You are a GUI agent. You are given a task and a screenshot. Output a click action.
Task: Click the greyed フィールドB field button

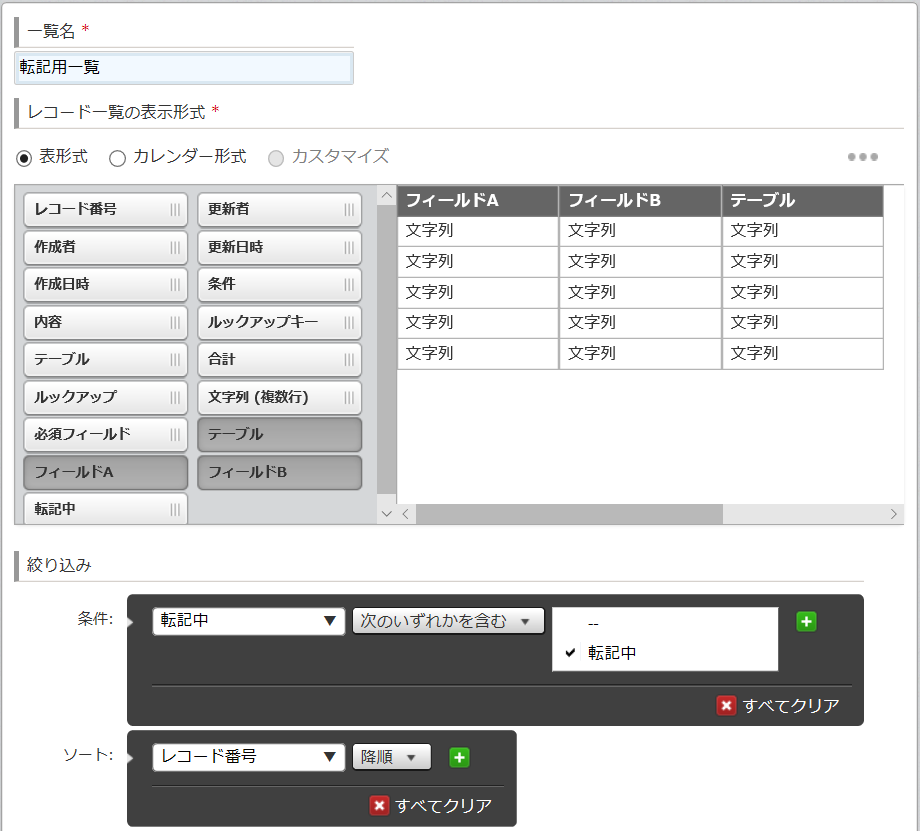pyautogui.click(x=279, y=472)
